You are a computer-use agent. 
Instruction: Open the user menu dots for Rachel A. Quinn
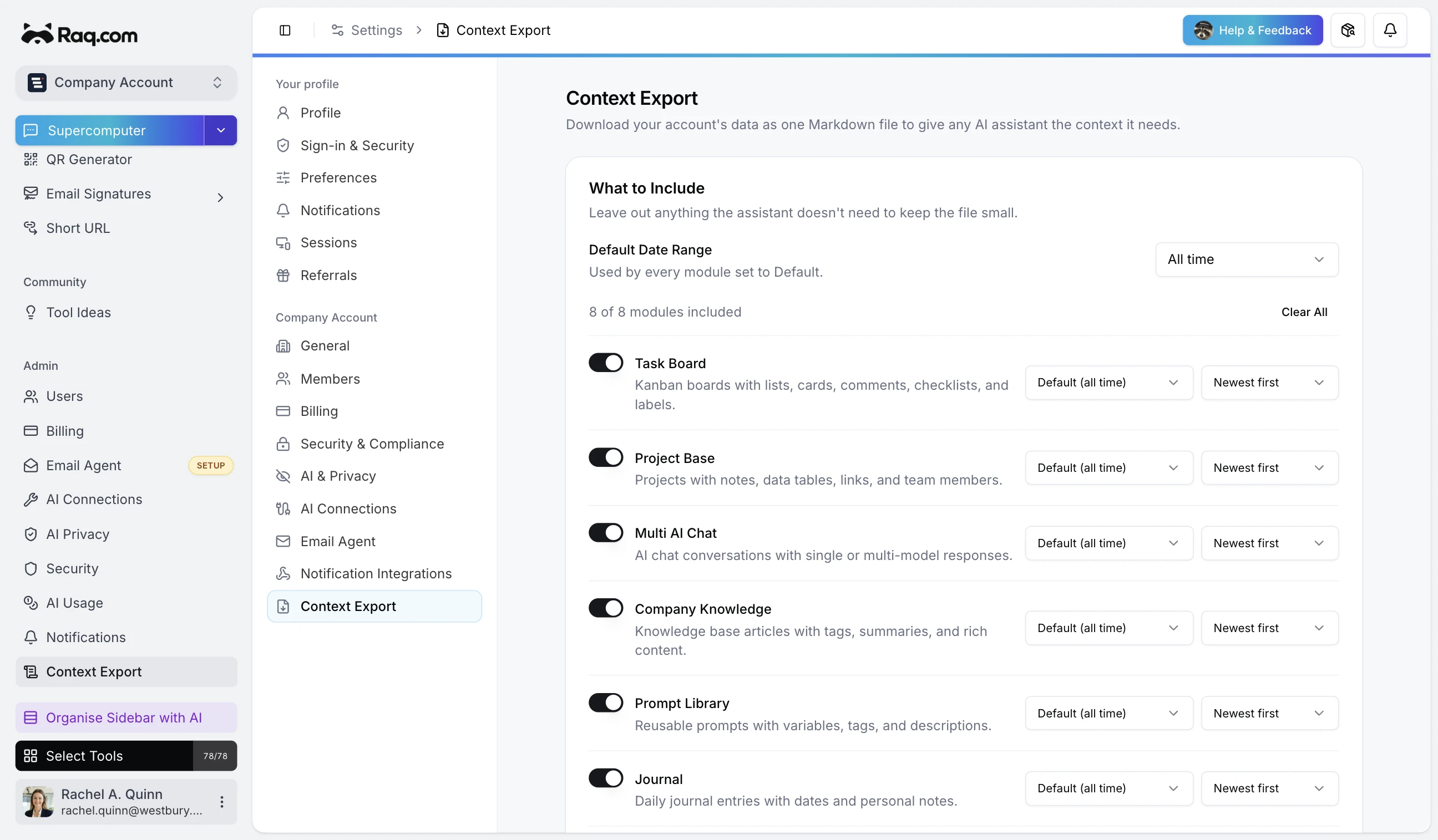[221, 802]
